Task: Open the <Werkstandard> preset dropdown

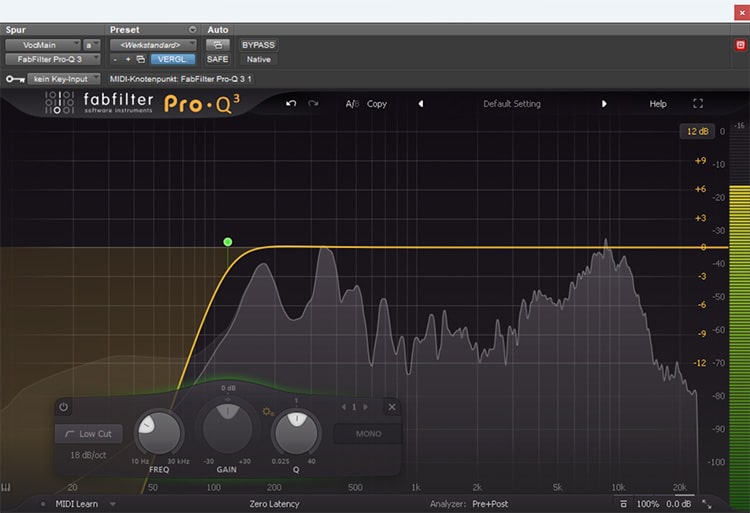Action: click(153, 45)
